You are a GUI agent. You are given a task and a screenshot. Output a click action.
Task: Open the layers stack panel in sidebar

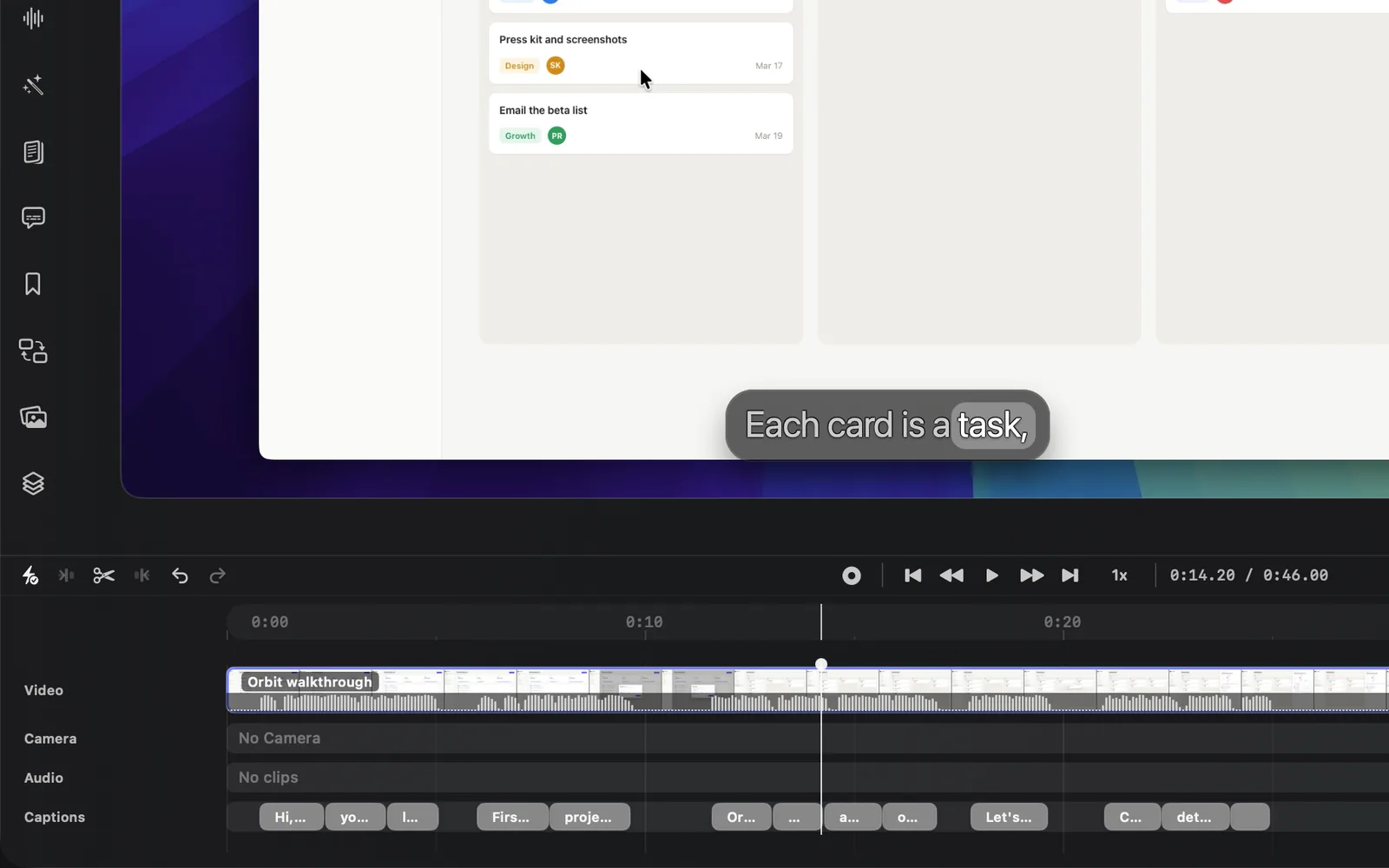(33, 483)
